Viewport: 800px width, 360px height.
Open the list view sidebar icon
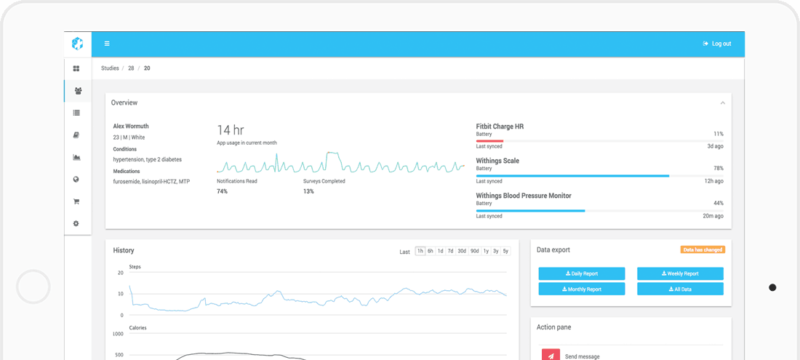click(77, 113)
